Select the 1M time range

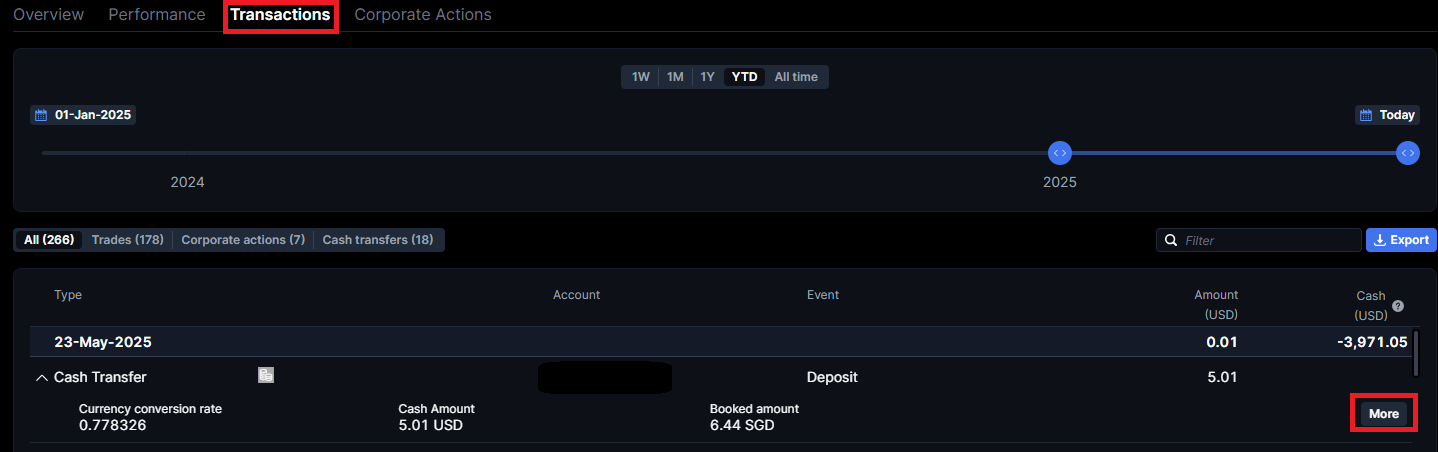click(675, 77)
